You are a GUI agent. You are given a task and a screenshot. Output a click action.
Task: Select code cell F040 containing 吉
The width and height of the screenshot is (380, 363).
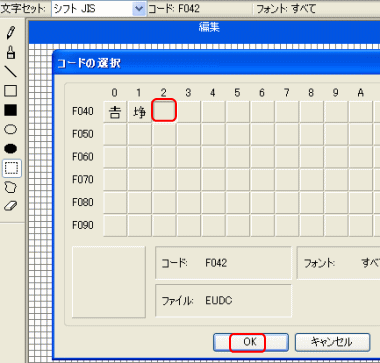[x=115, y=112]
